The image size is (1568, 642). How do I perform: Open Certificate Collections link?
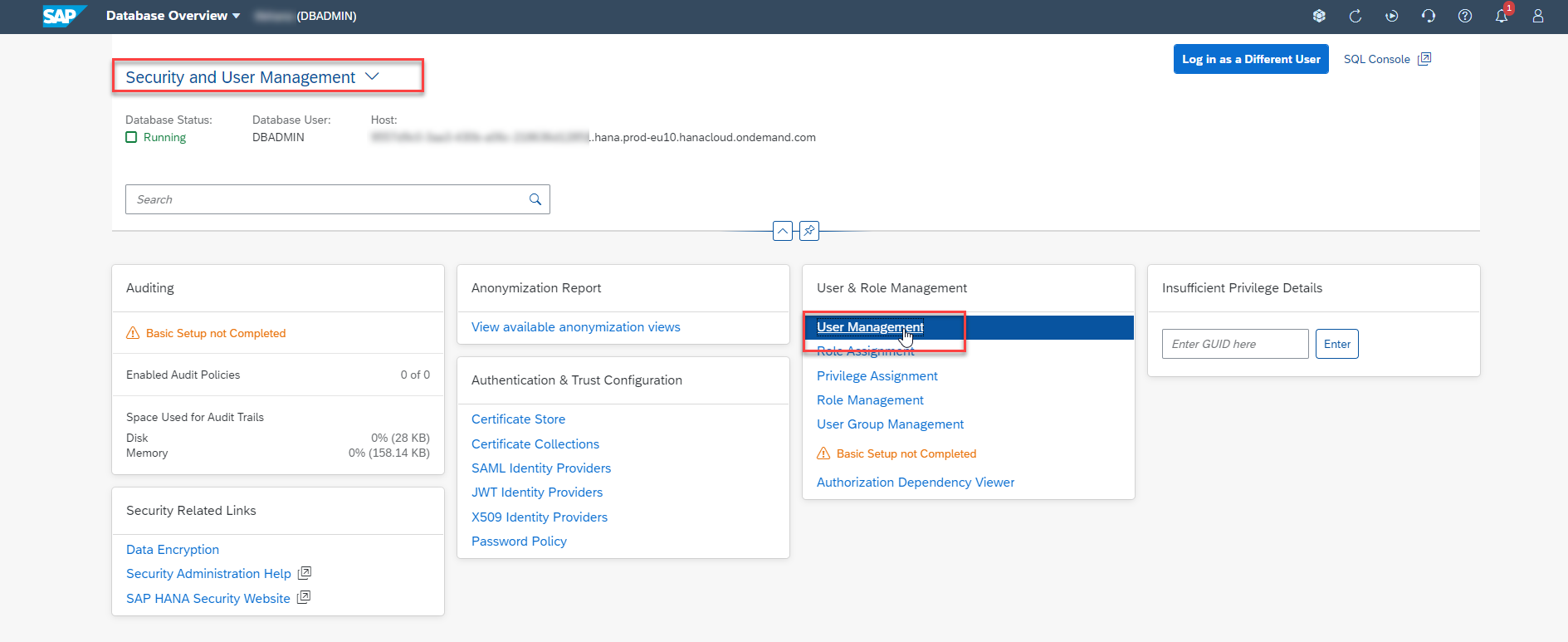pyautogui.click(x=535, y=444)
